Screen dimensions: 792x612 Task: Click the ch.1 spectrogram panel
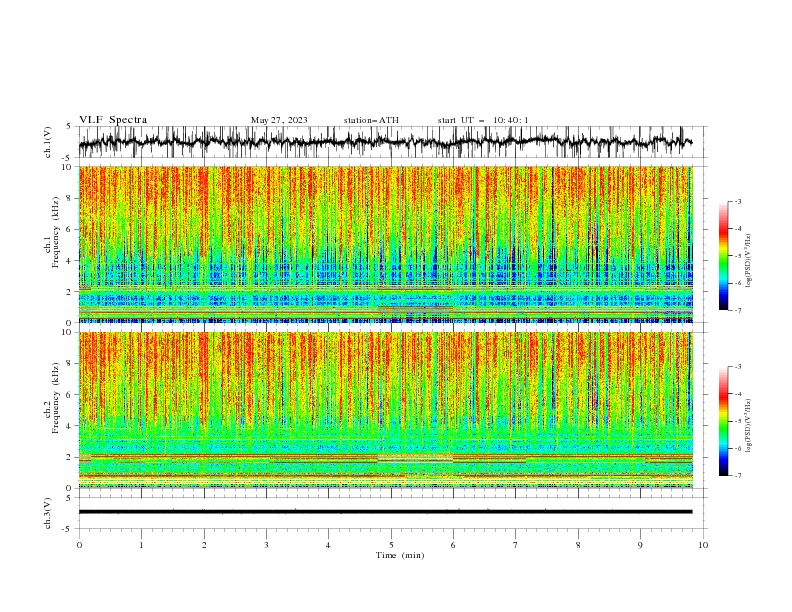tap(386, 244)
